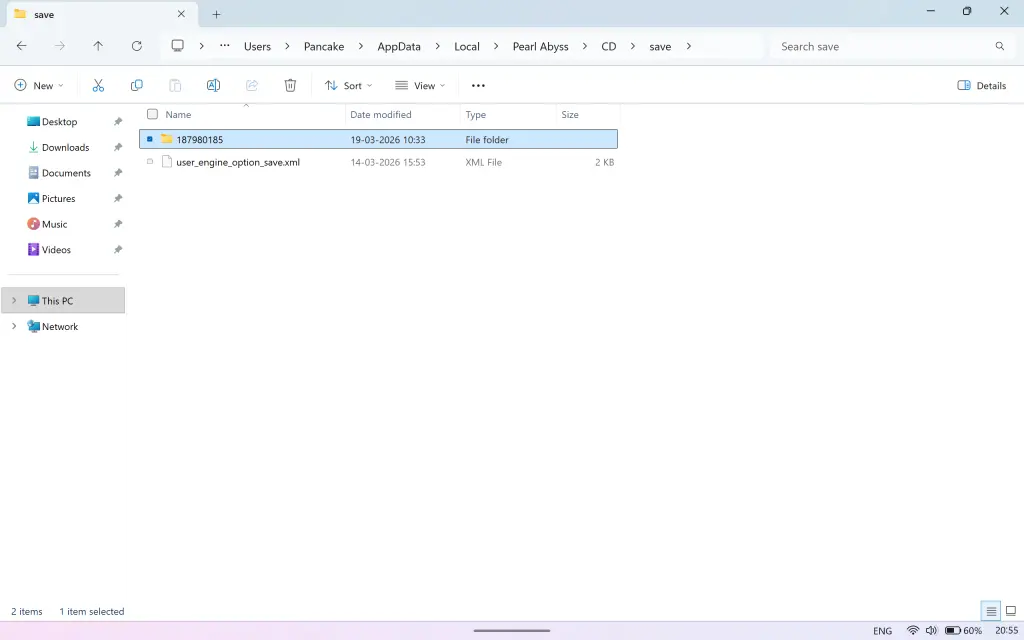This screenshot has width=1024, height=640.
Task: Open the Sort dropdown menu
Action: pyautogui.click(x=349, y=86)
